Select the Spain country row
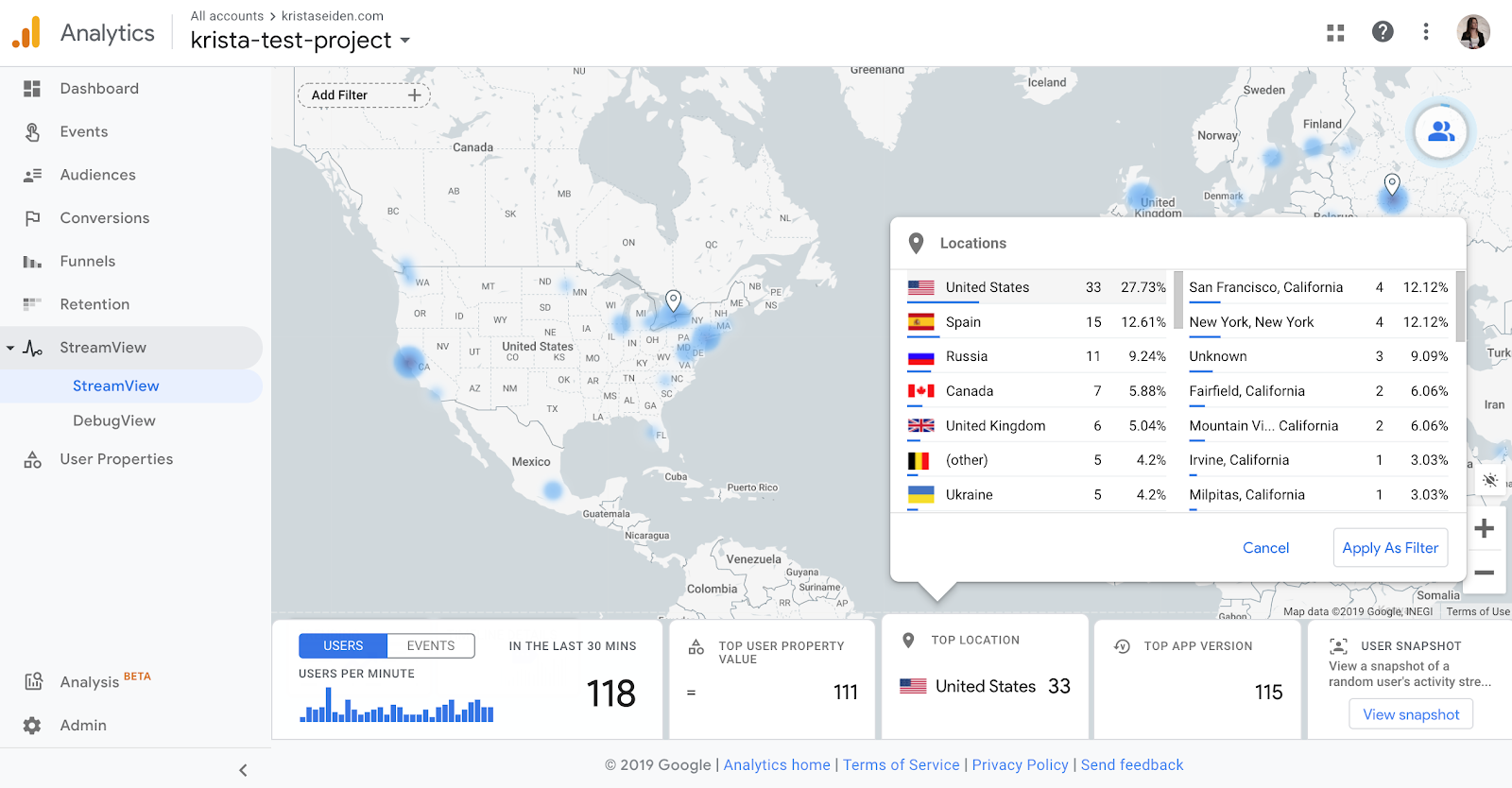 point(1037,322)
